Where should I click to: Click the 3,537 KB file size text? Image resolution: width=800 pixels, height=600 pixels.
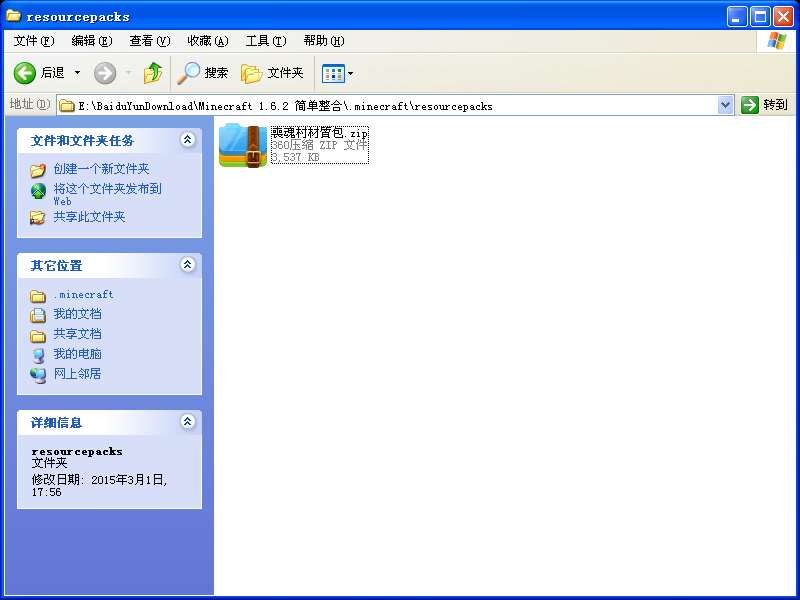click(295, 157)
